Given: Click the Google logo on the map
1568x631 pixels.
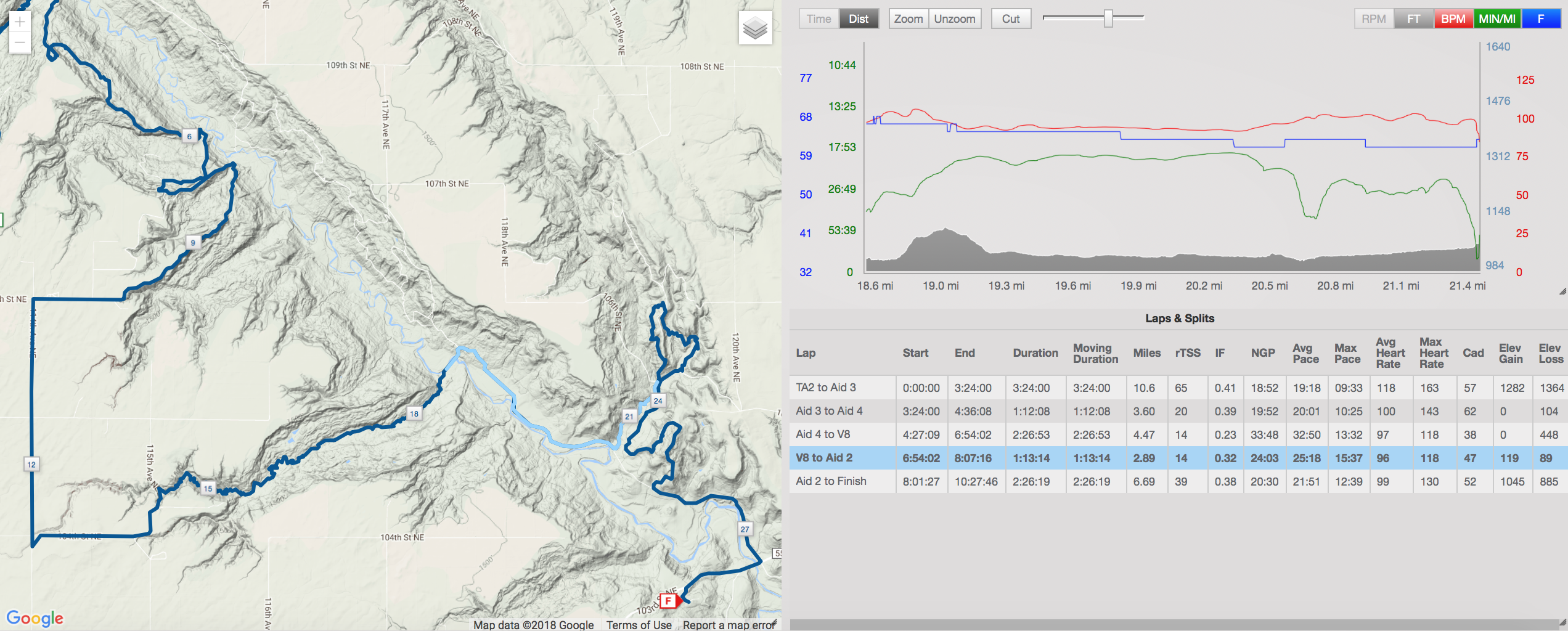Looking at the screenshot, I should point(35,617).
